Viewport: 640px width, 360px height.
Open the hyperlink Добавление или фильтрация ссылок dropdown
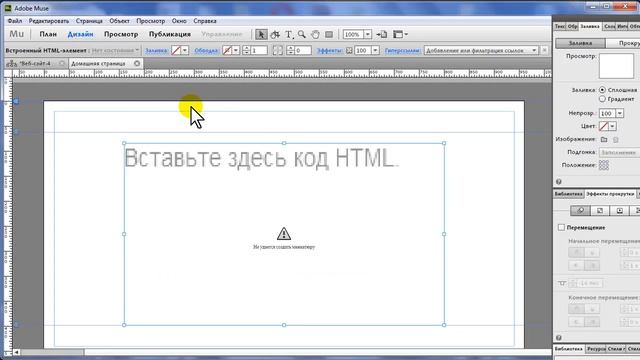tap(481, 50)
